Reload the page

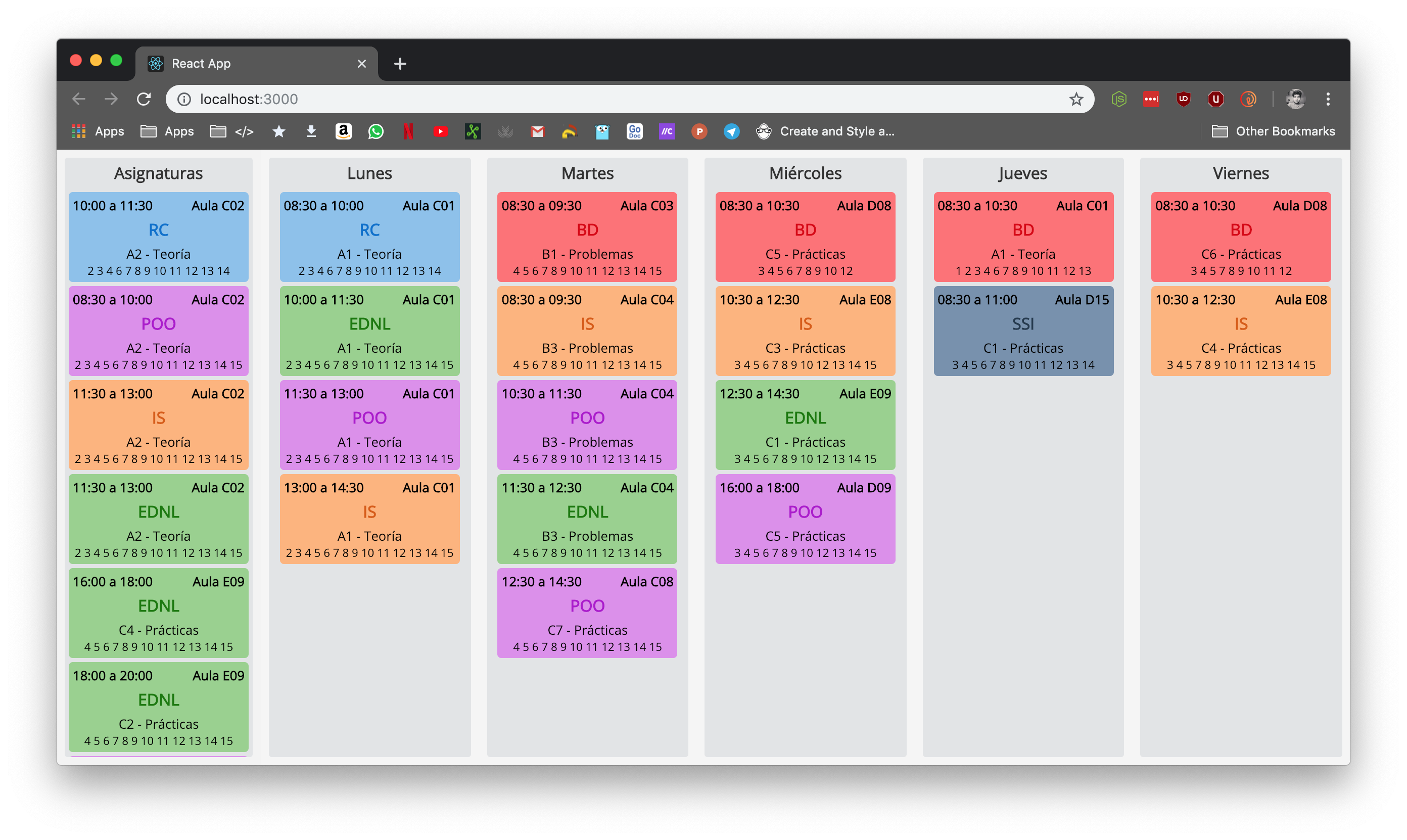(x=144, y=99)
